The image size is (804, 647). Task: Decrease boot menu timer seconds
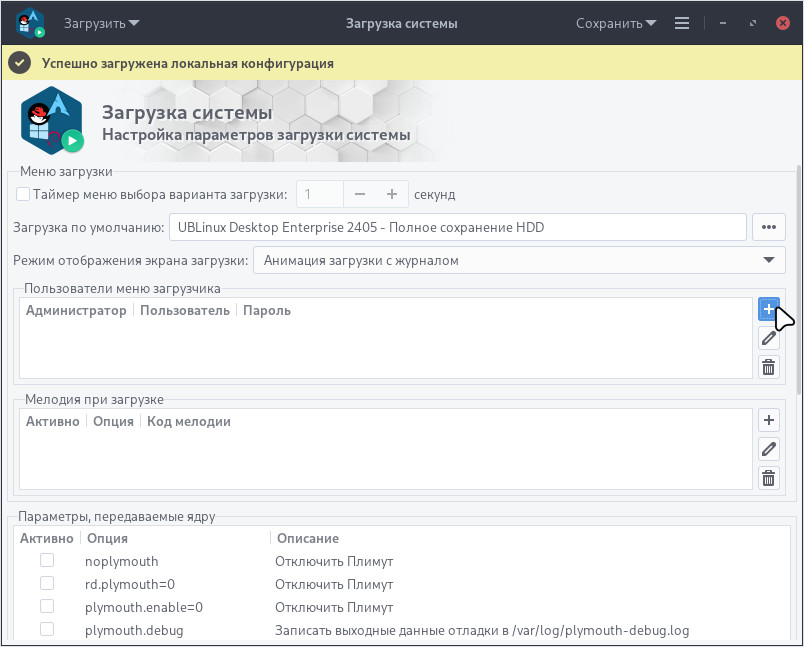(x=359, y=194)
